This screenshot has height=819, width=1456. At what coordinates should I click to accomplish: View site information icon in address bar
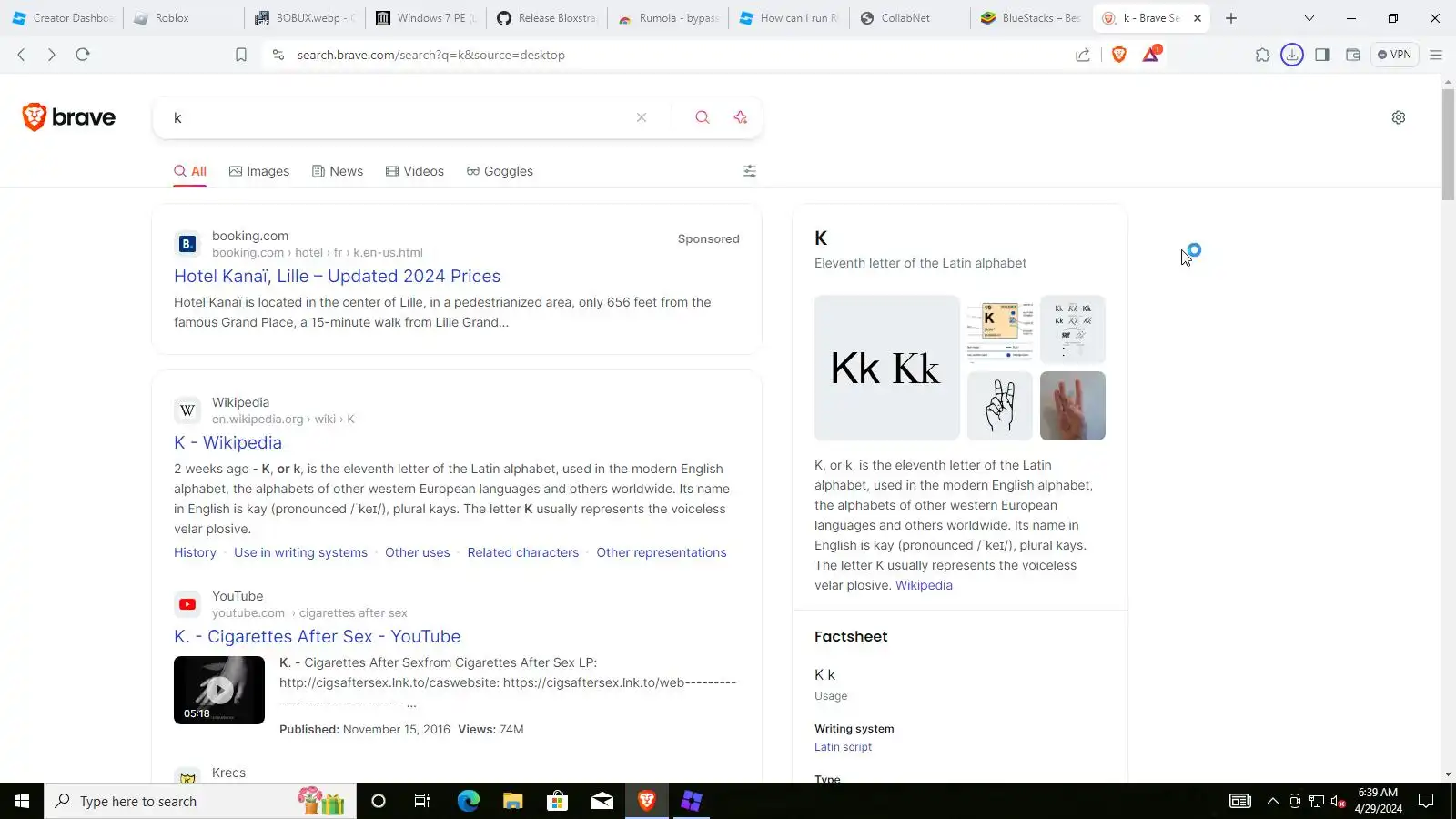(278, 55)
